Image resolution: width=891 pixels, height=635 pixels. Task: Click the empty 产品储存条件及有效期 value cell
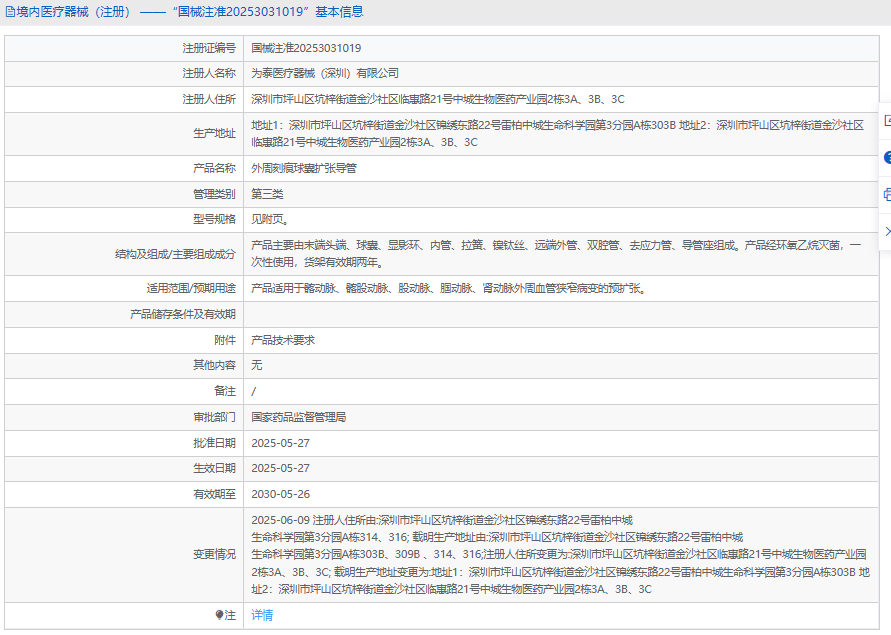click(x=560, y=314)
